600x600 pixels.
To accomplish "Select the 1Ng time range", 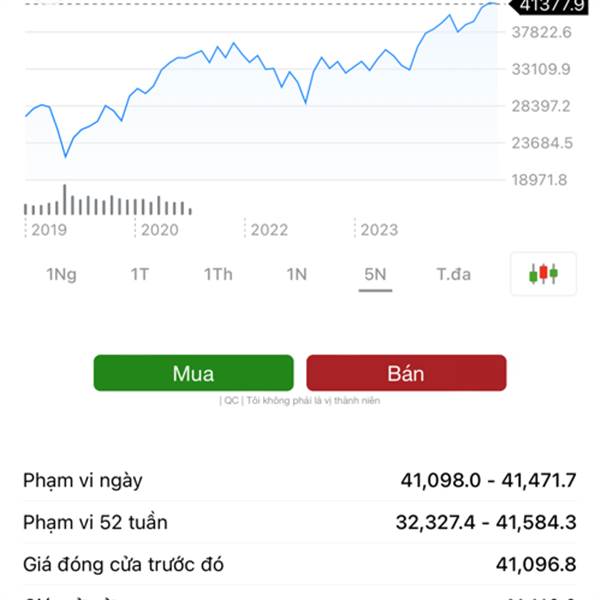I will [x=61, y=274].
